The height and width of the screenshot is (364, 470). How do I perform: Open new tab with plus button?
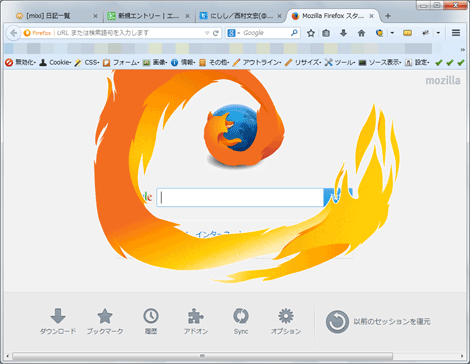[x=388, y=16]
